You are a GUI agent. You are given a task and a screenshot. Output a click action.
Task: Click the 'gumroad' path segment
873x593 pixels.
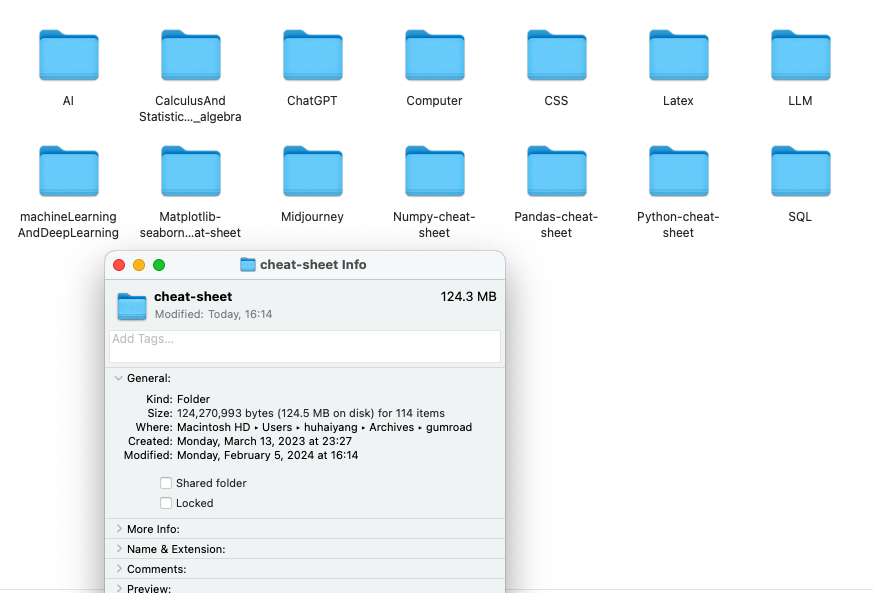click(449, 427)
